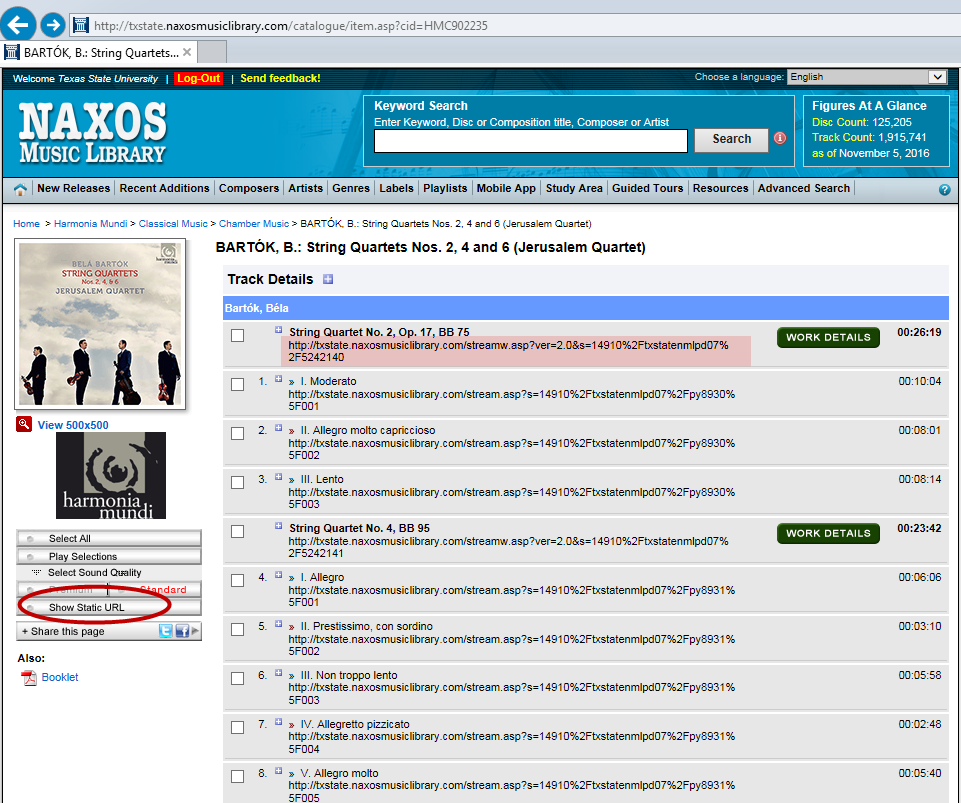Click the PDF icon beside Booklet
Viewport: 961px width, 803px height.
coord(29,677)
